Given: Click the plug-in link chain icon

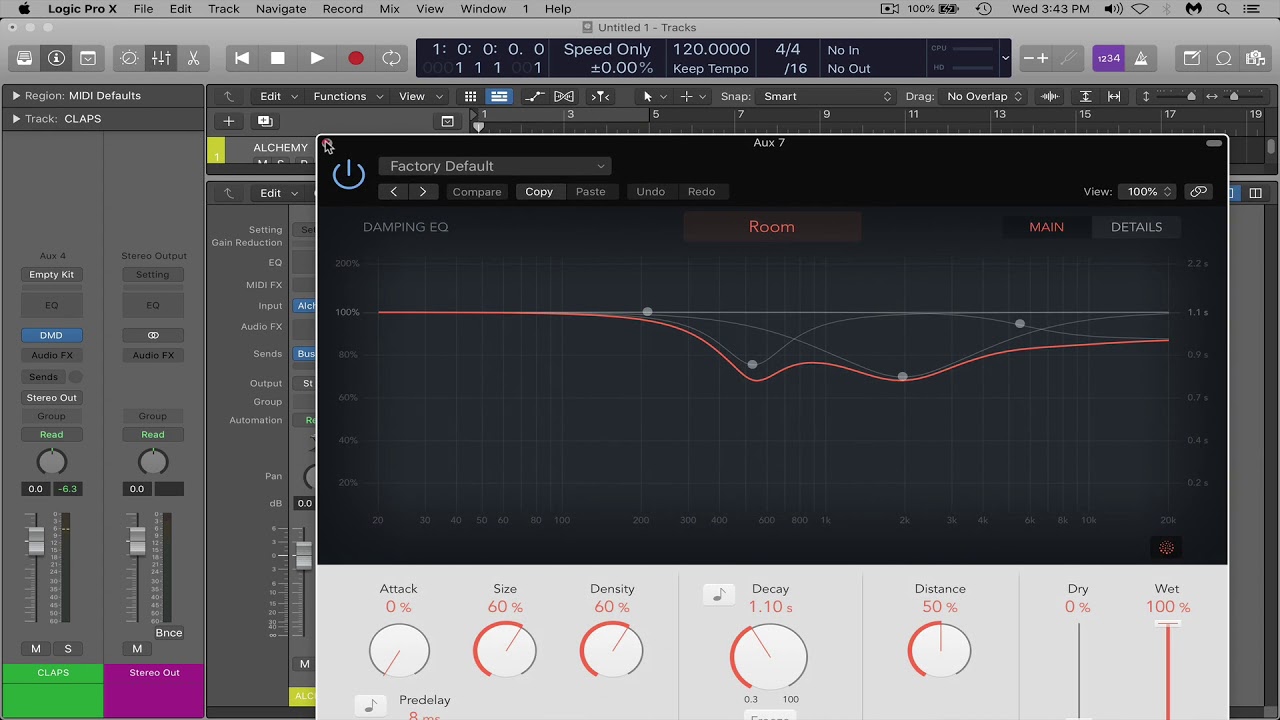Looking at the screenshot, I should [x=1198, y=192].
